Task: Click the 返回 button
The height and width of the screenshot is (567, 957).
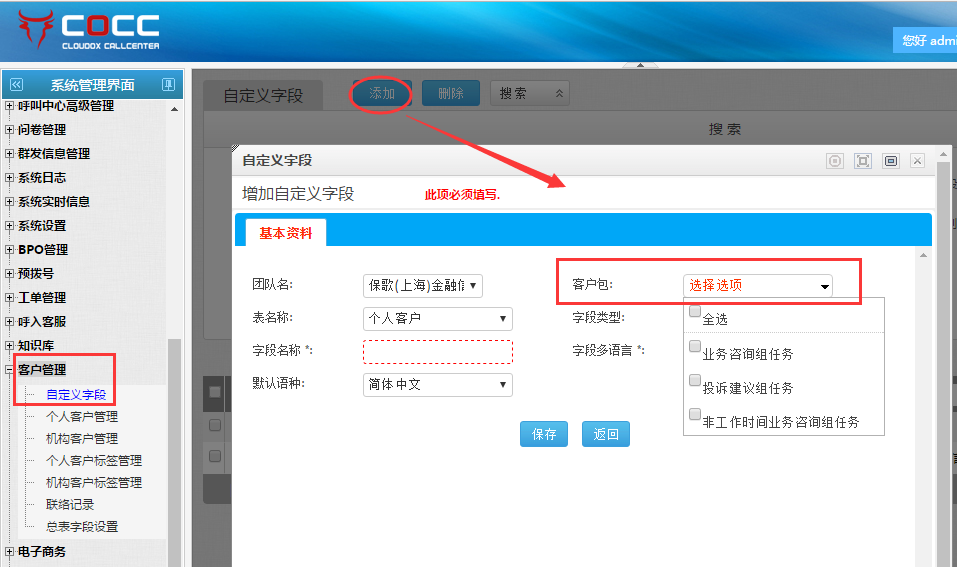Action: (606, 434)
